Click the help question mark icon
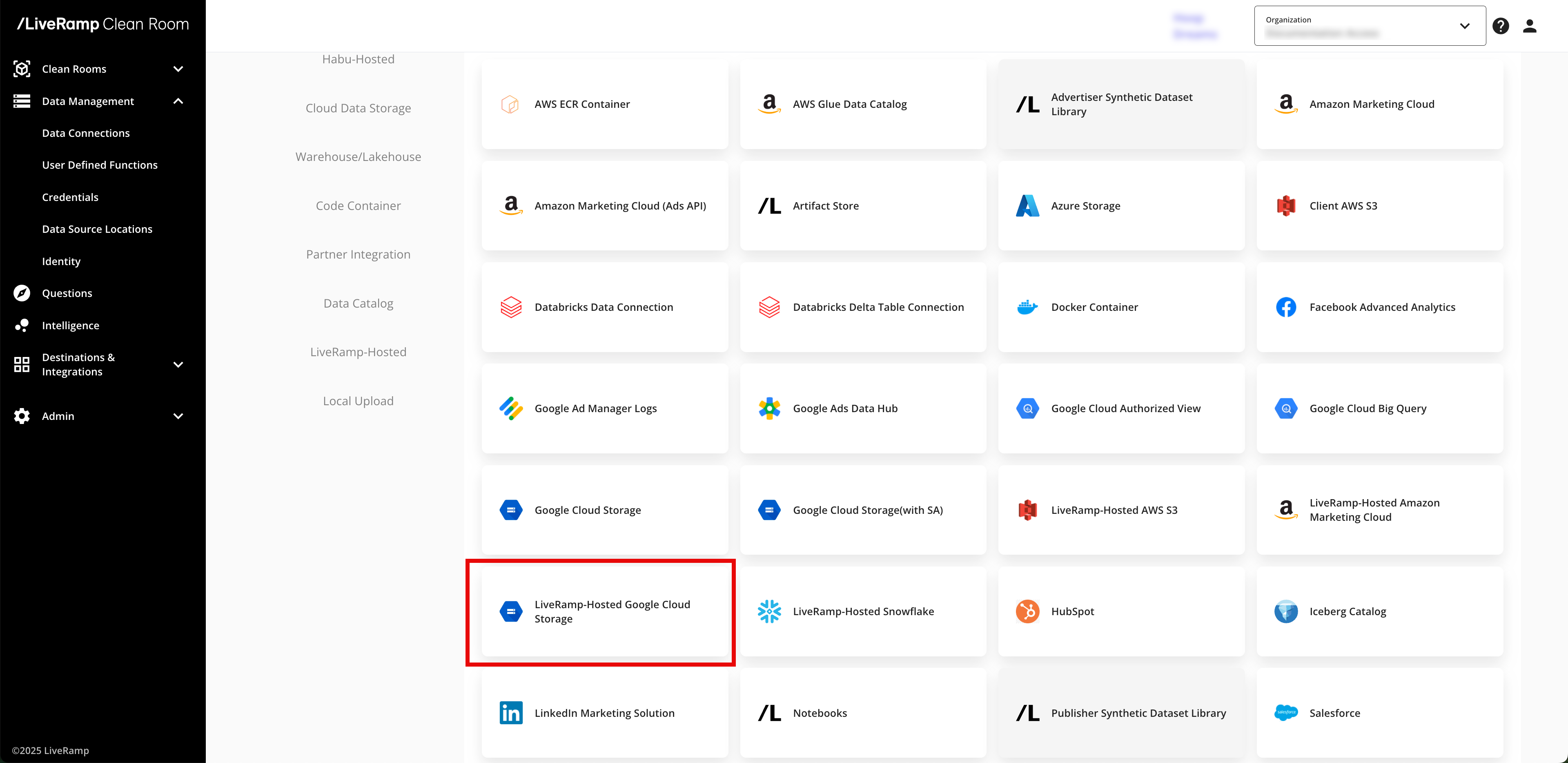The height and width of the screenshot is (763, 1568). pyautogui.click(x=1501, y=26)
